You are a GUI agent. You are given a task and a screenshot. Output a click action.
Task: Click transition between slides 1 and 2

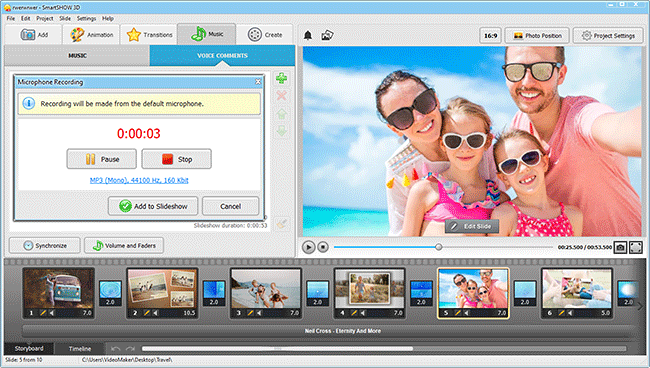(110, 293)
